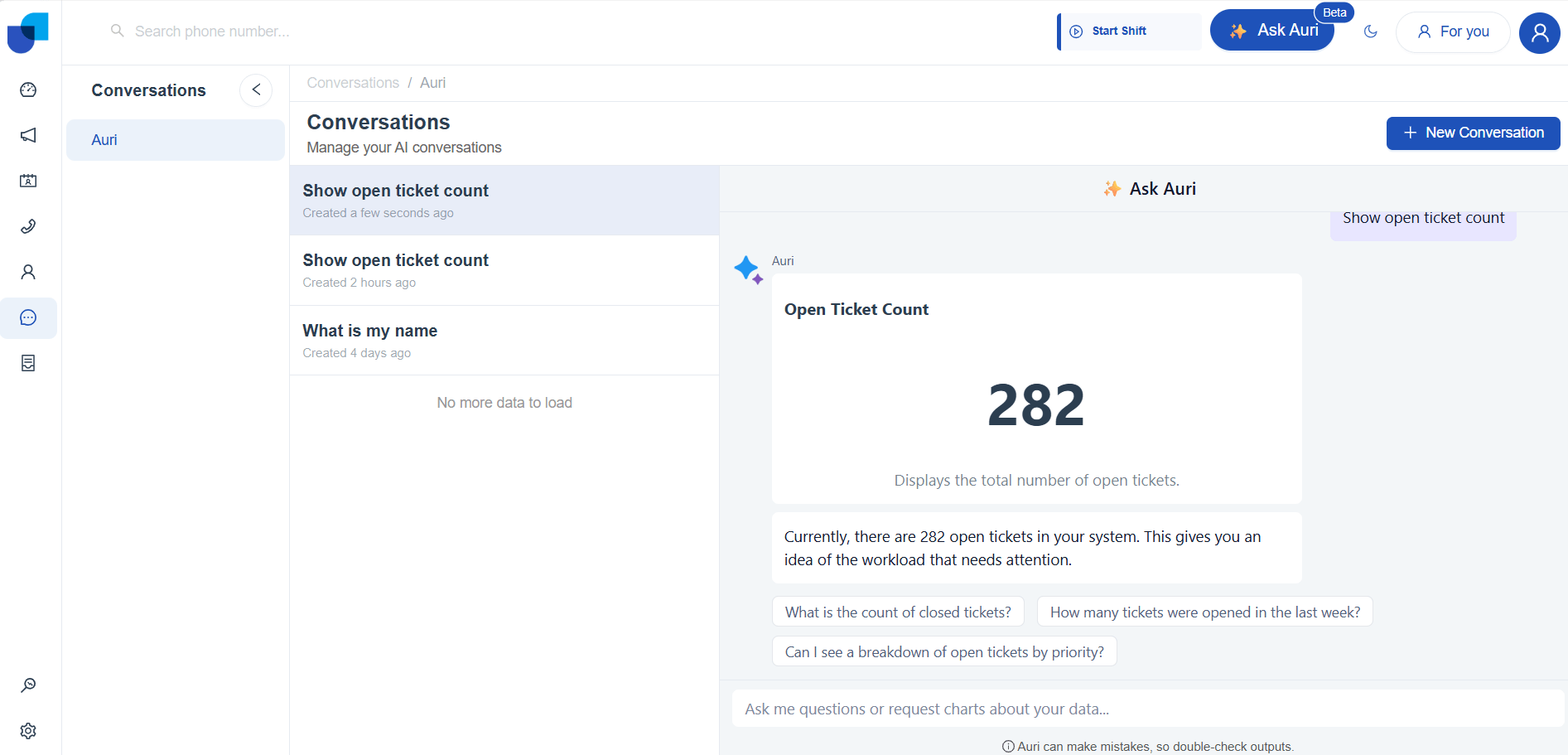
Task: Click the phone calls sidebar icon
Action: click(28, 226)
